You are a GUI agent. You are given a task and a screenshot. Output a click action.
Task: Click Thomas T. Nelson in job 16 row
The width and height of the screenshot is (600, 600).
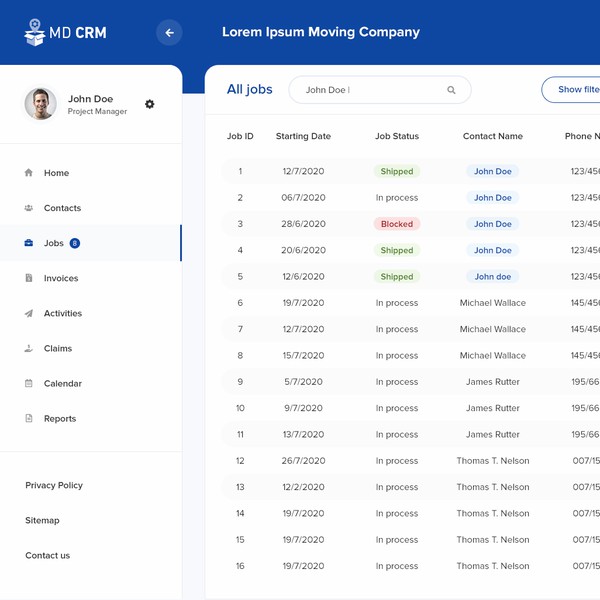click(493, 566)
